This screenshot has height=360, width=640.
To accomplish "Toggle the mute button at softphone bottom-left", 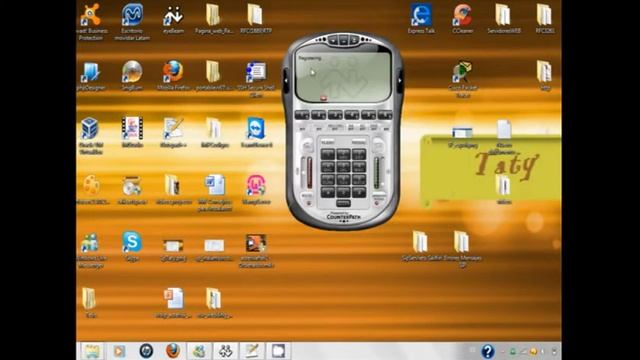I will 308,199.
